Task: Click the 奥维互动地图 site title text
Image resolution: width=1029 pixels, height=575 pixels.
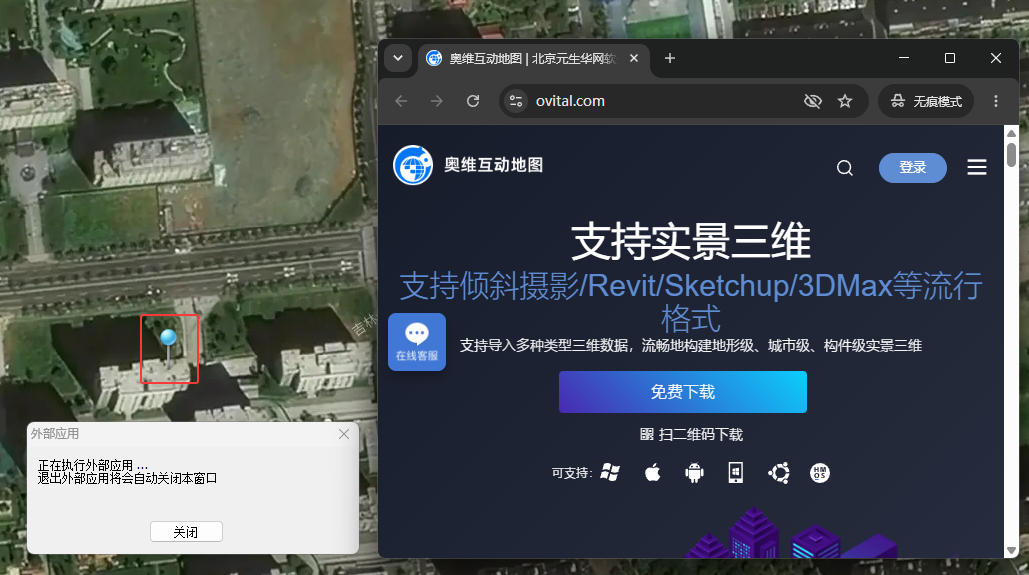Action: [x=494, y=165]
